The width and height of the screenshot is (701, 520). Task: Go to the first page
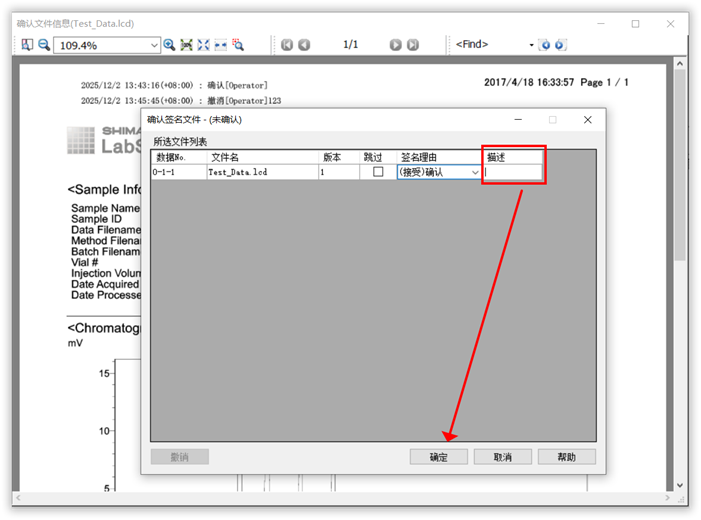point(287,45)
